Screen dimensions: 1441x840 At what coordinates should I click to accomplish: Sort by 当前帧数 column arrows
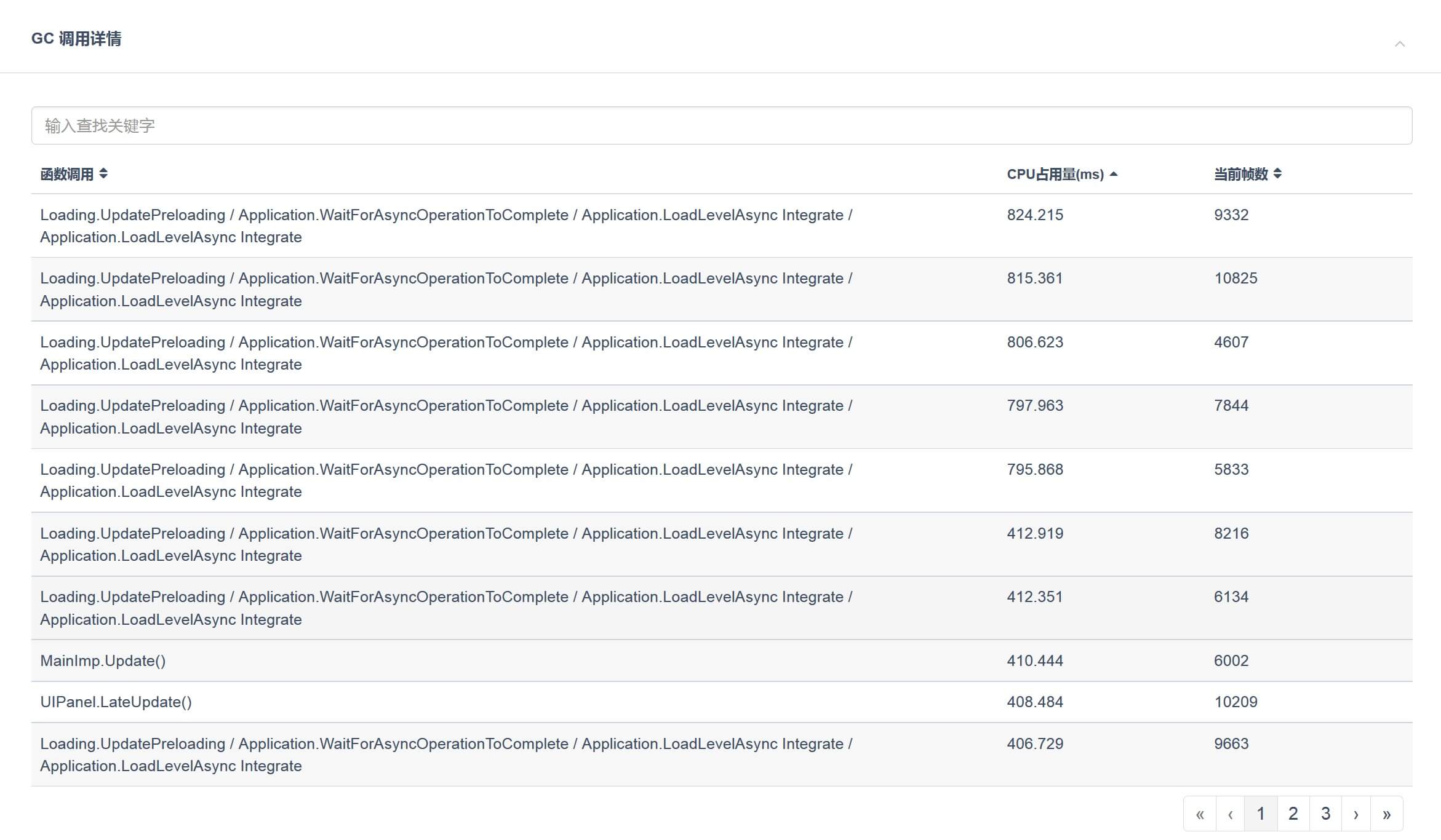point(1277,174)
